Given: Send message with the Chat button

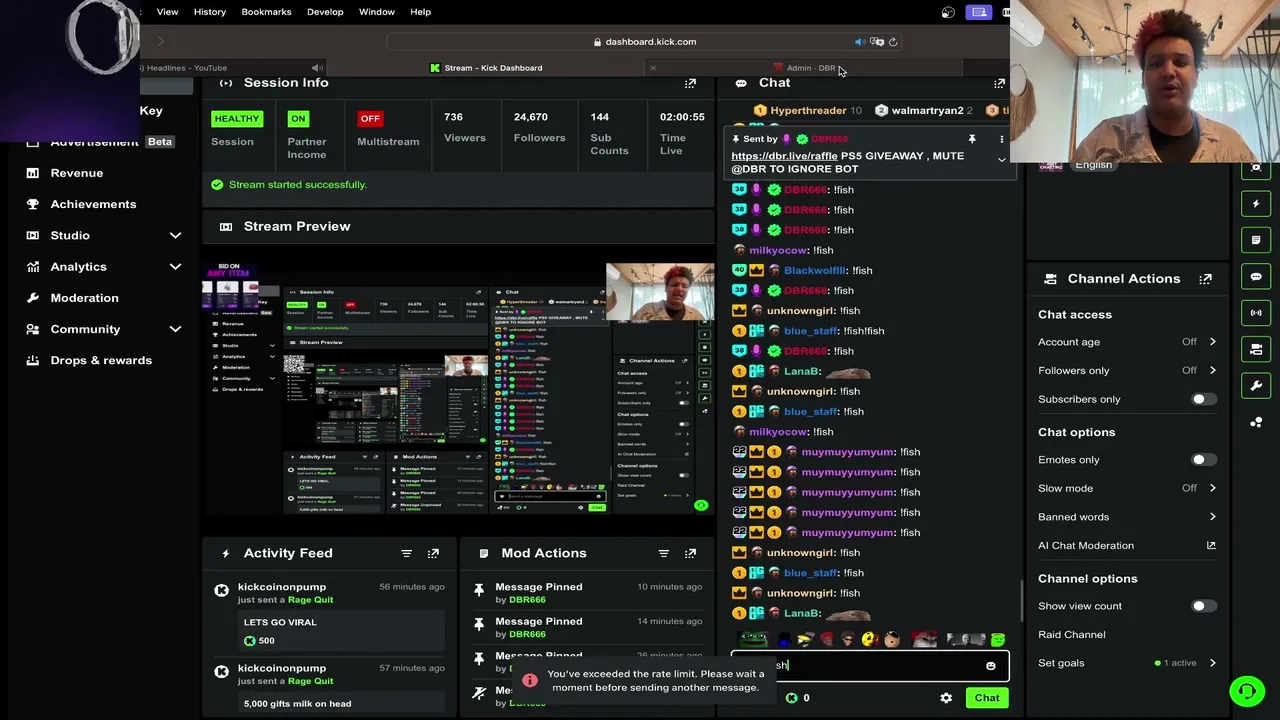Looking at the screenshot, I should (x=987, y=698).
